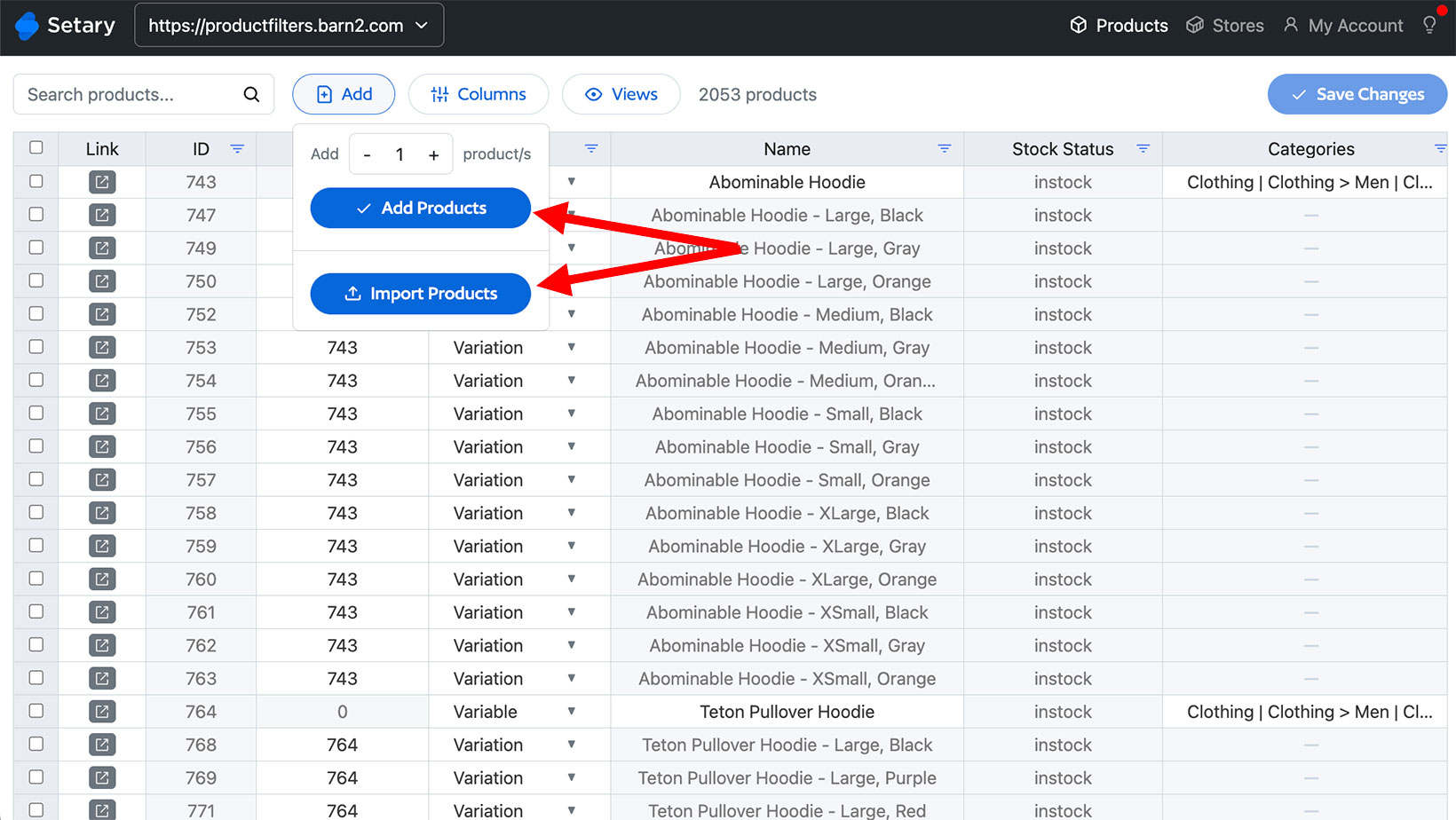Screen dimensions: 1456x820
Task: Open type dropdown for product 768
Action: point(572,745)
